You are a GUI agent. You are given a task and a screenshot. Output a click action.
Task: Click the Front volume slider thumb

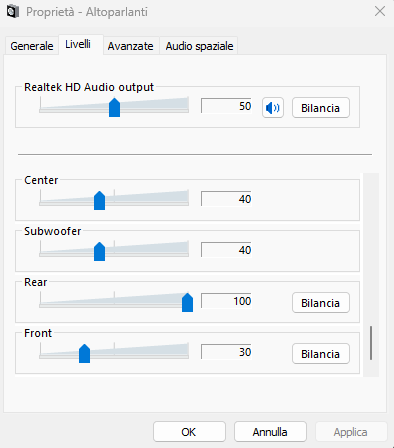coord(84,353)
